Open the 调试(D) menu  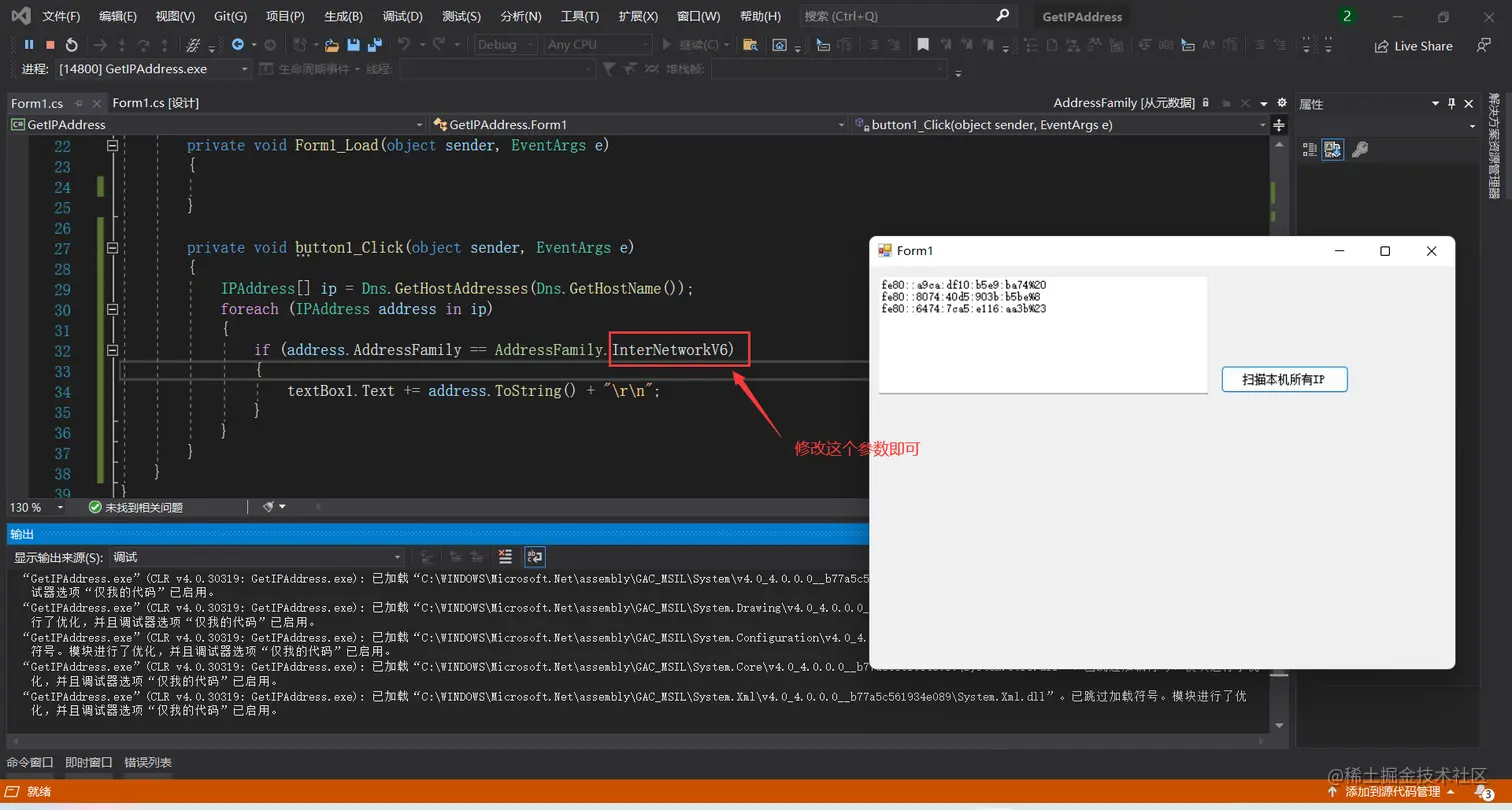pyautogui.click(x=402, y=16)
